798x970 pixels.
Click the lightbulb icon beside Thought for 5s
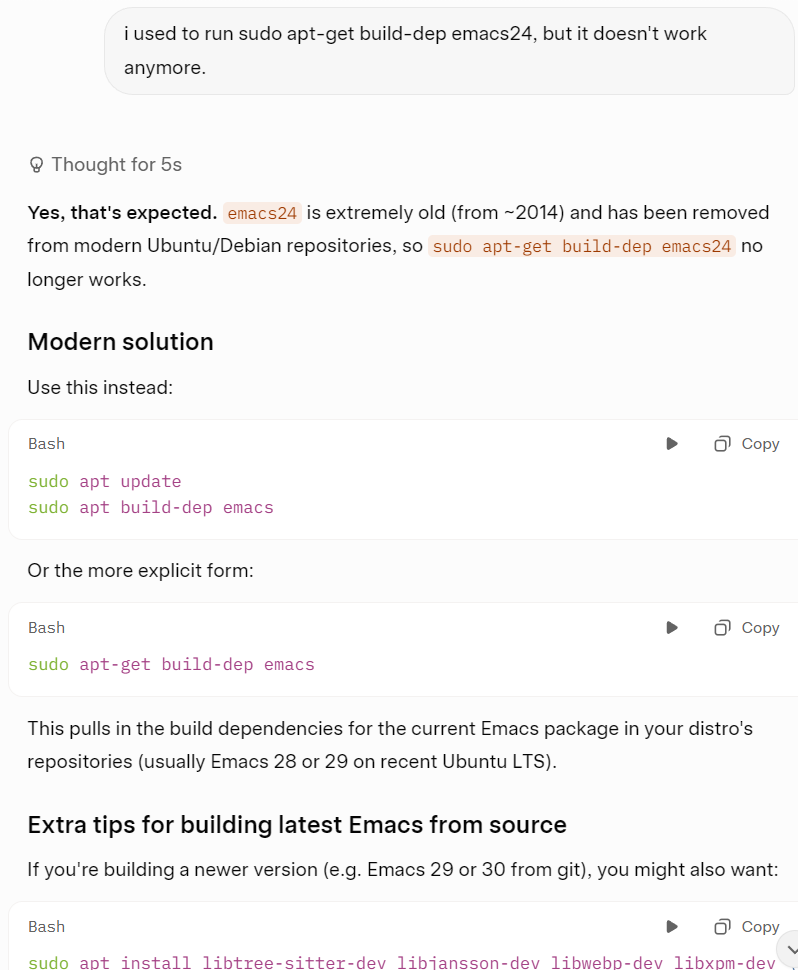pyautogui.click(x=36, y=165)
